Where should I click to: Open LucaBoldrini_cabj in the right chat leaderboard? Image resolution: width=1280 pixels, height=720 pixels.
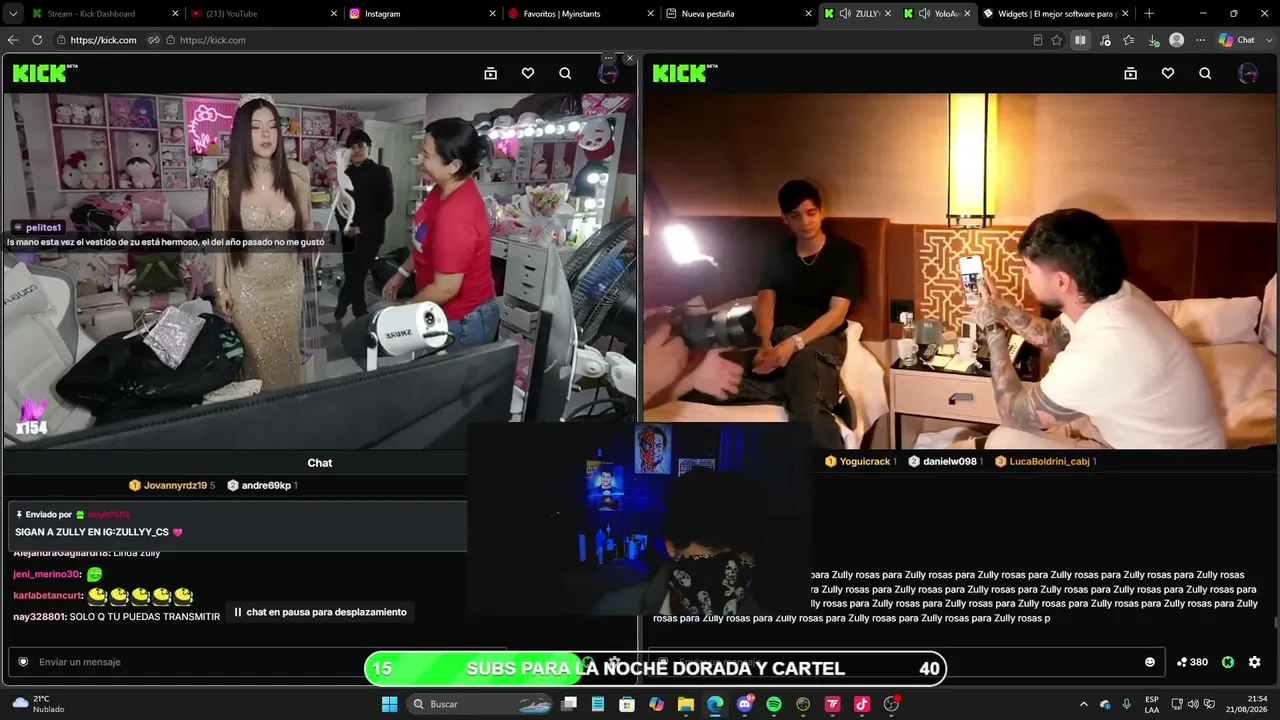tap(1045, 461)
